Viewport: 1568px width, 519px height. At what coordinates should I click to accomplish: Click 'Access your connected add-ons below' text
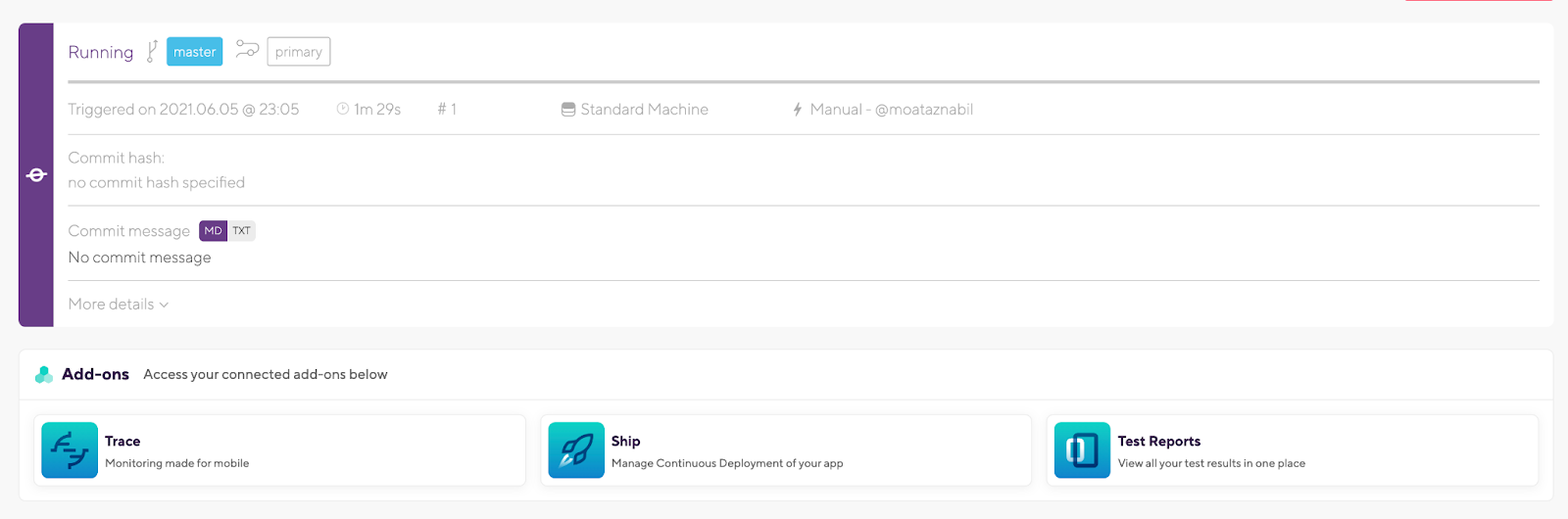(266, 374)
